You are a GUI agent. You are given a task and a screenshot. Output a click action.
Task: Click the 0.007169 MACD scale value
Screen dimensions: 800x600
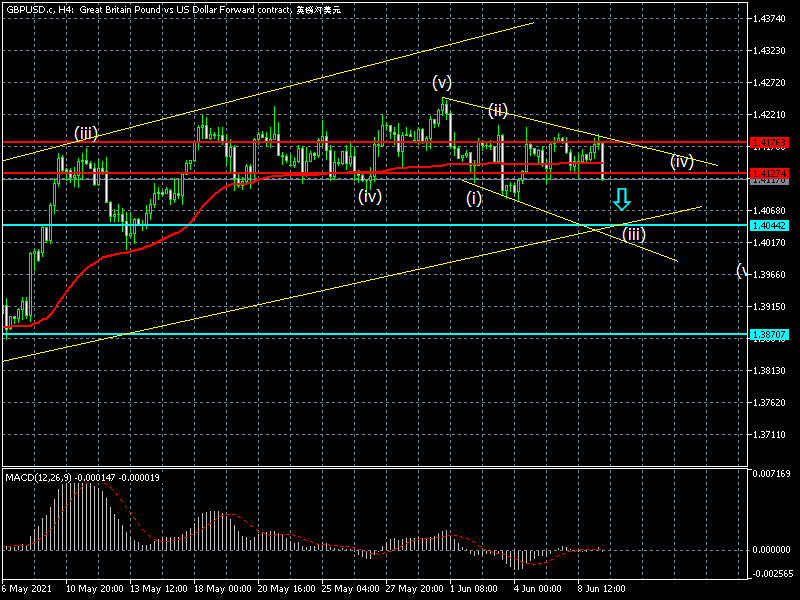coord(771,473)
